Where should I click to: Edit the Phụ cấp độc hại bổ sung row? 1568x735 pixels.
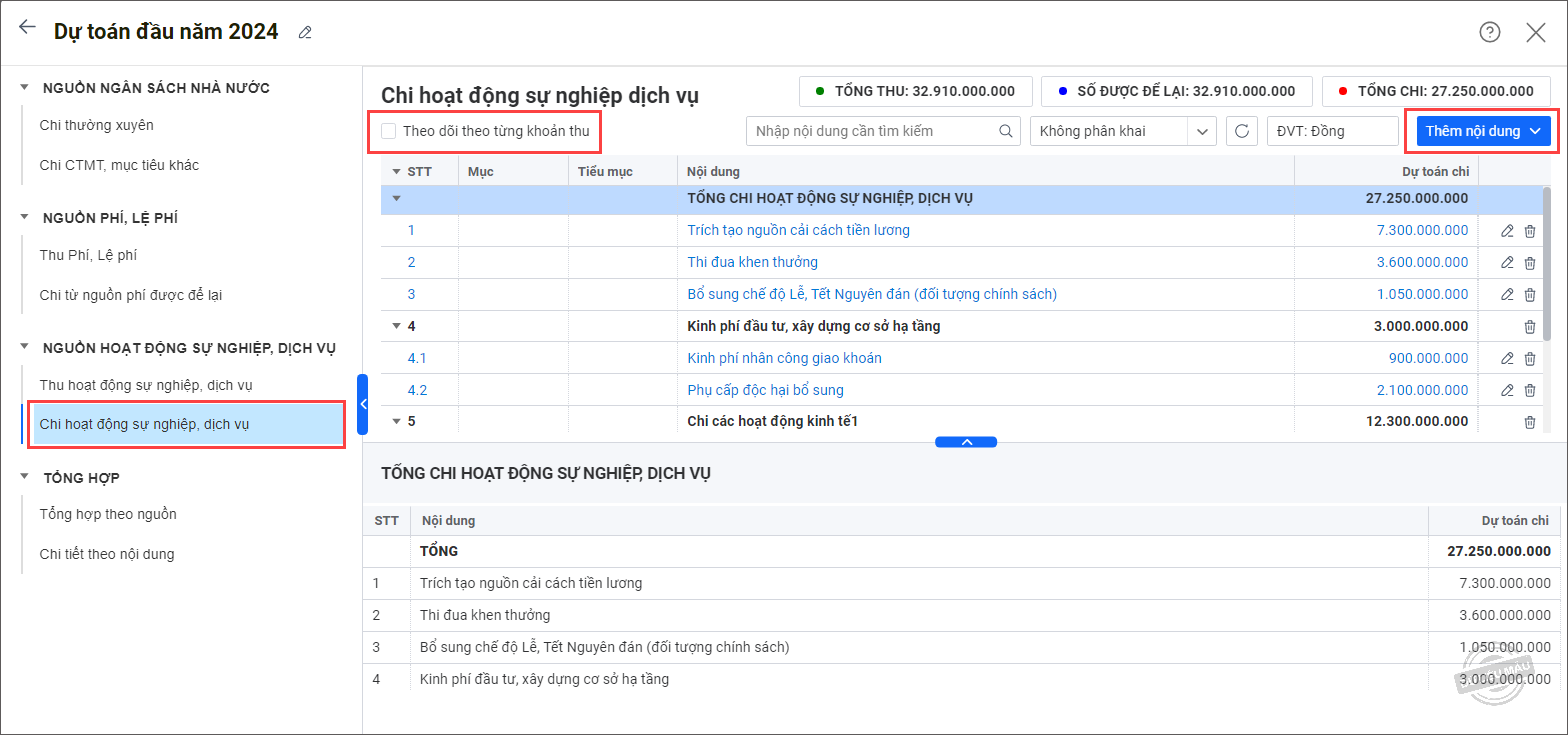point(1507,390)
